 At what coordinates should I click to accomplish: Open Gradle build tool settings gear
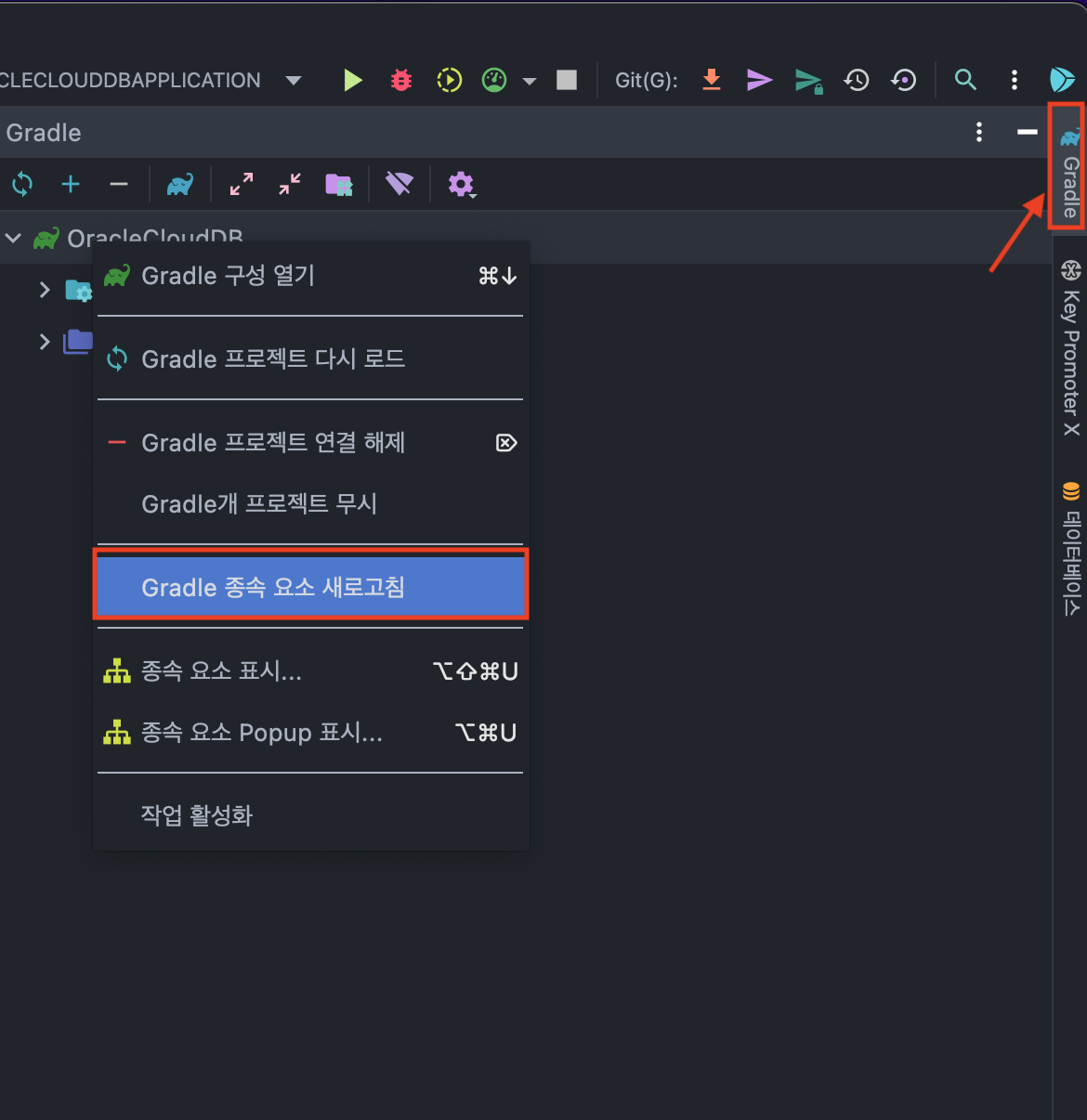tap(462, 184)
